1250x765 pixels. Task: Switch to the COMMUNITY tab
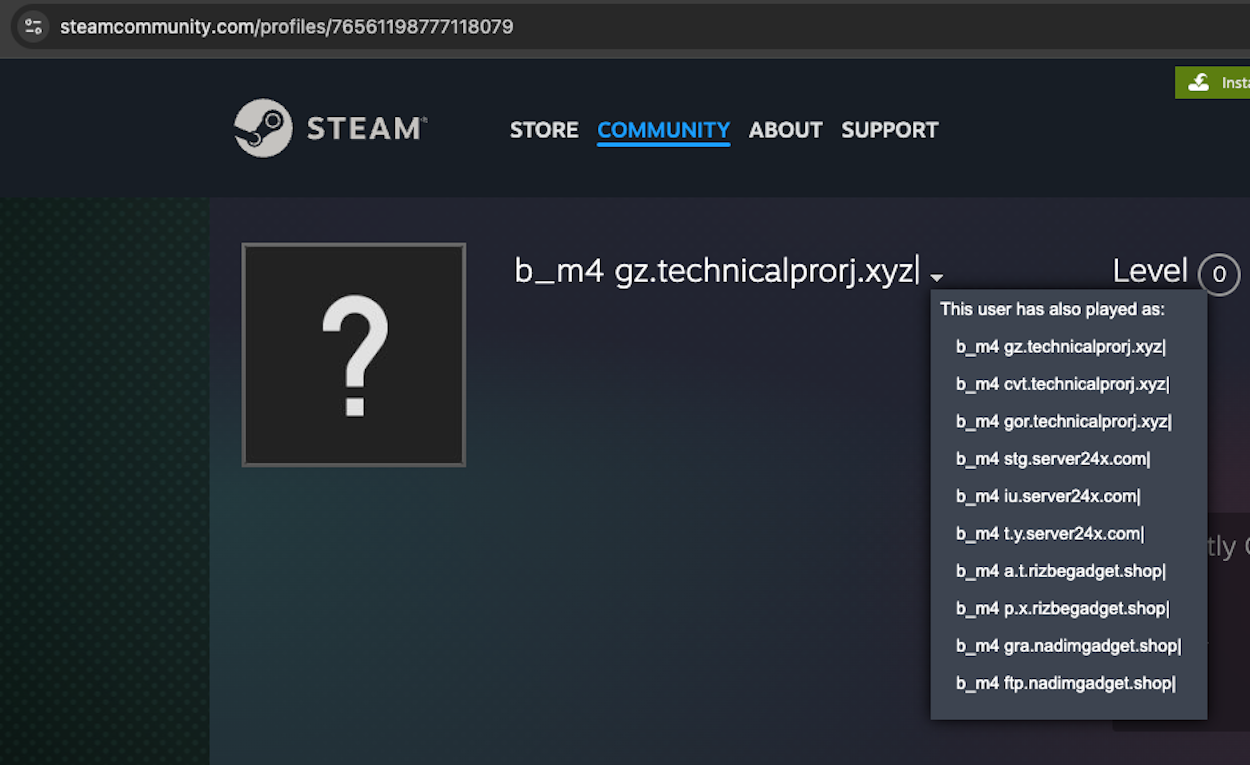[663, 130]
